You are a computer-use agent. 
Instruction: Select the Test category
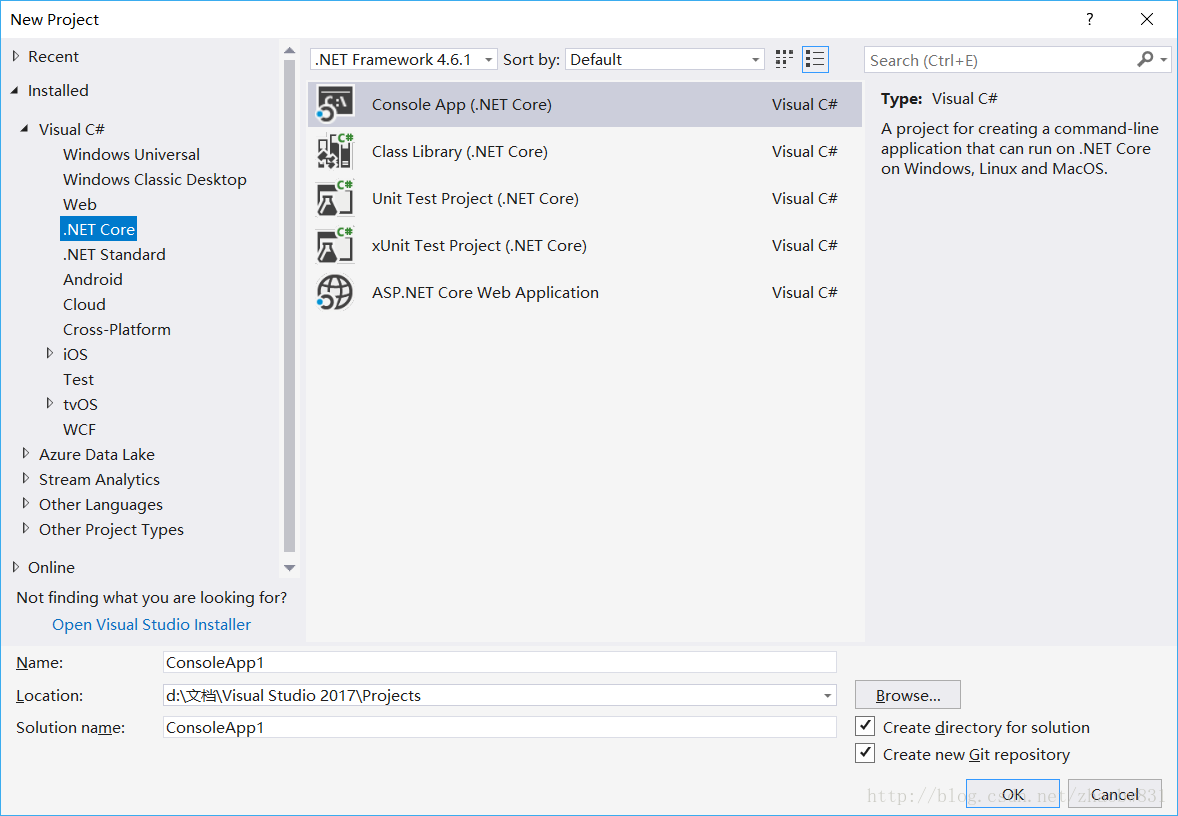(x=78, y=379)
